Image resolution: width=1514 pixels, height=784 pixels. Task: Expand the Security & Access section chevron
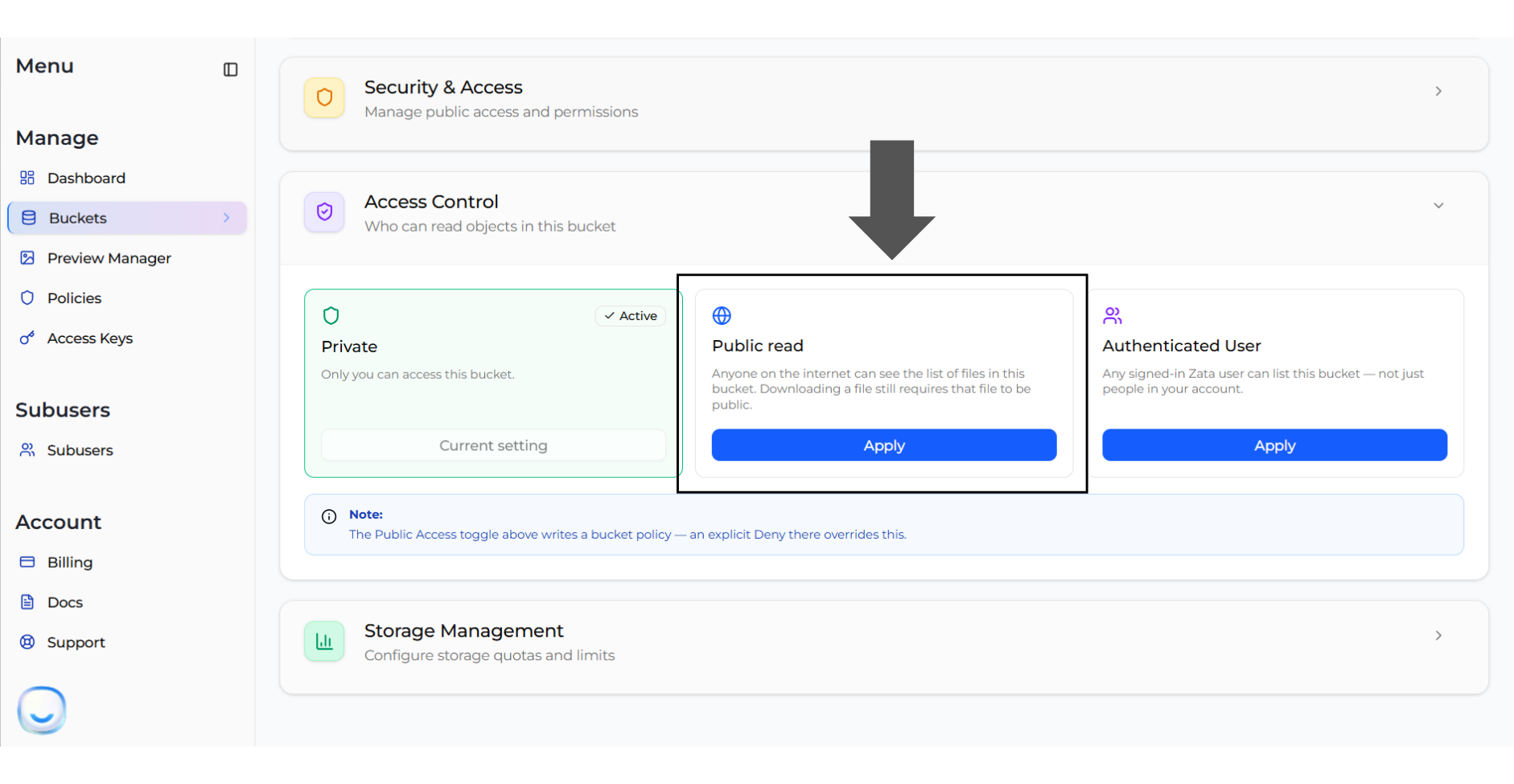click(x=1438, y=91)
